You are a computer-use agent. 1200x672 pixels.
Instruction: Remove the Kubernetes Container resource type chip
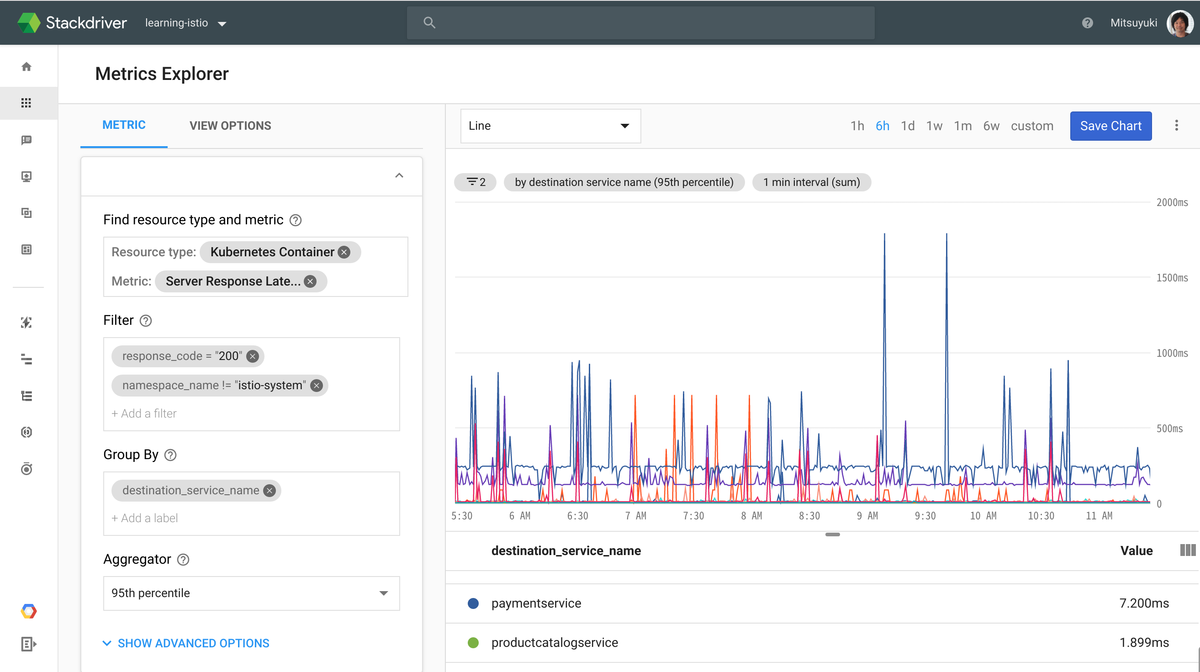(x=344, y=252)
